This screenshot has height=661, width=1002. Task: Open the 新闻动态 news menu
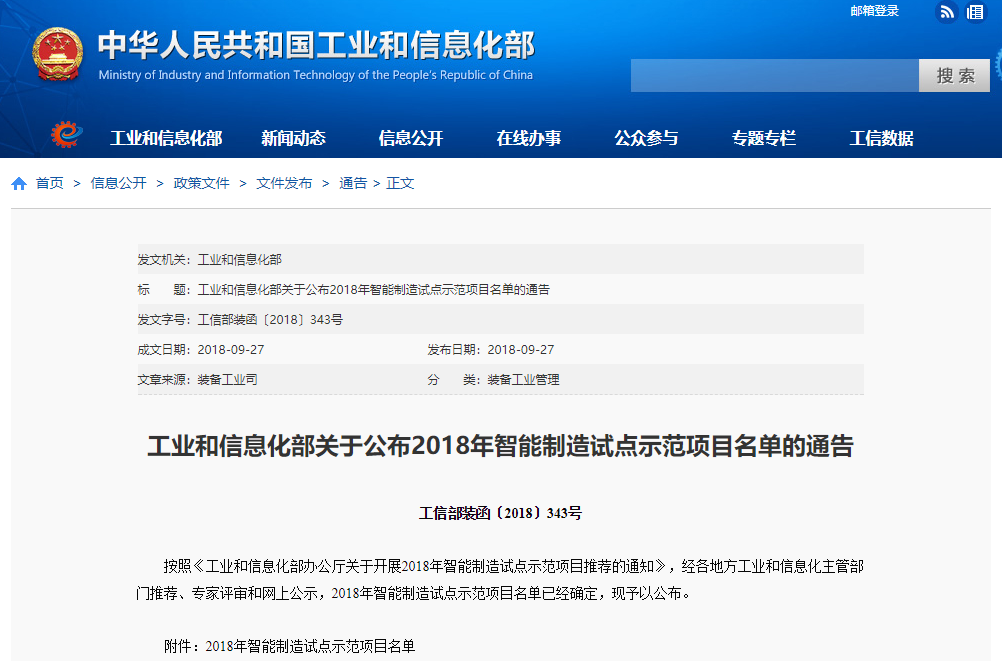click(x=293, y=139)
